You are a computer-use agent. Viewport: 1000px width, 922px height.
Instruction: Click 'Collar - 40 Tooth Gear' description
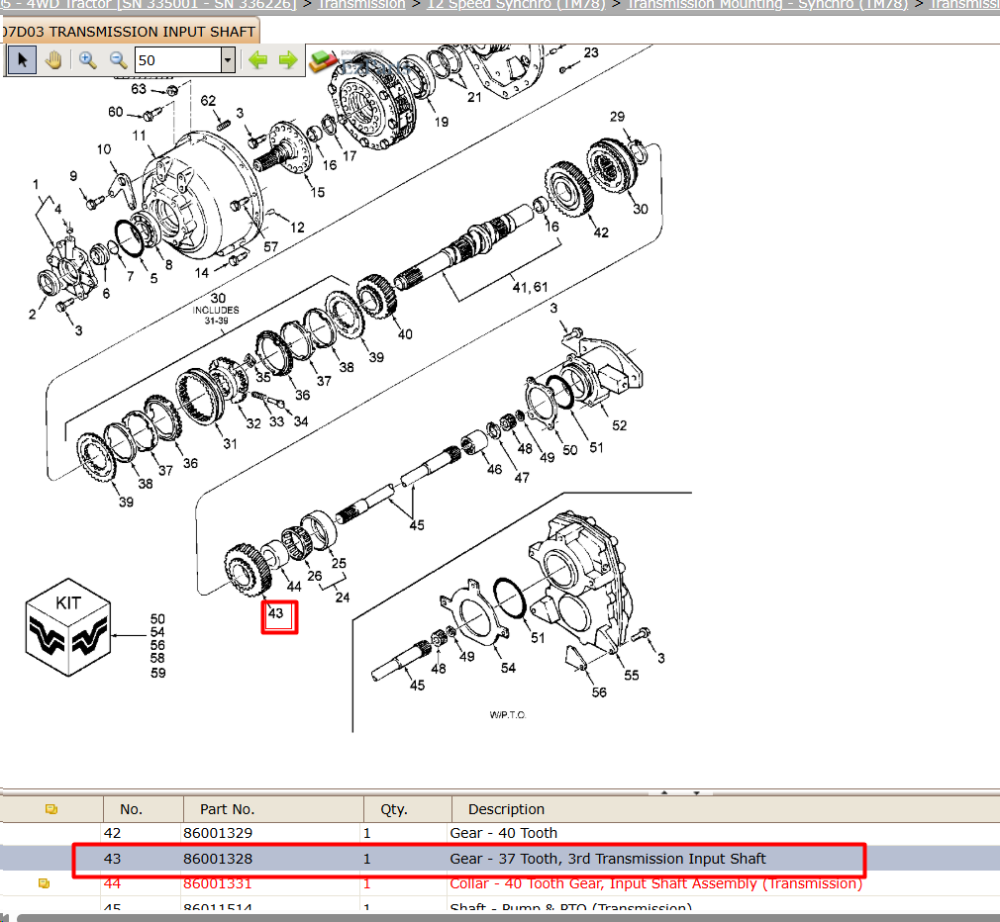[x=656, y=884]
